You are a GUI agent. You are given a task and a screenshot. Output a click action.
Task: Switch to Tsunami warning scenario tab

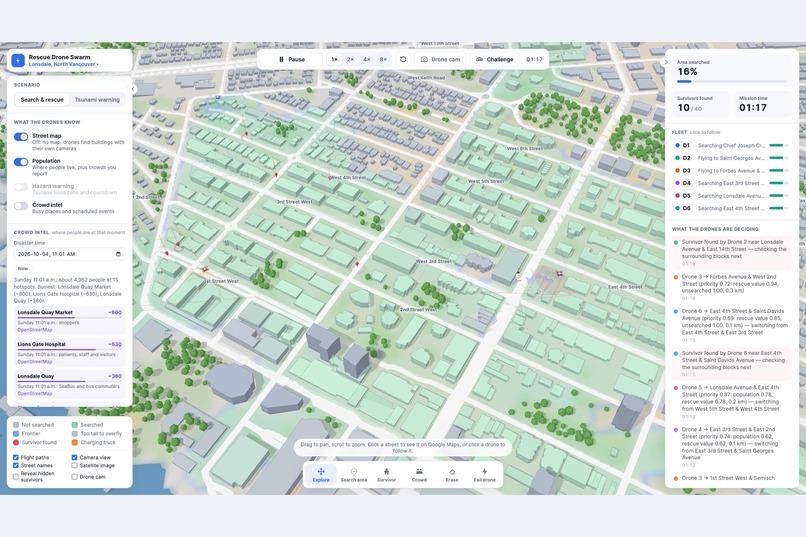pyautogui.click(x=97, y=100)
